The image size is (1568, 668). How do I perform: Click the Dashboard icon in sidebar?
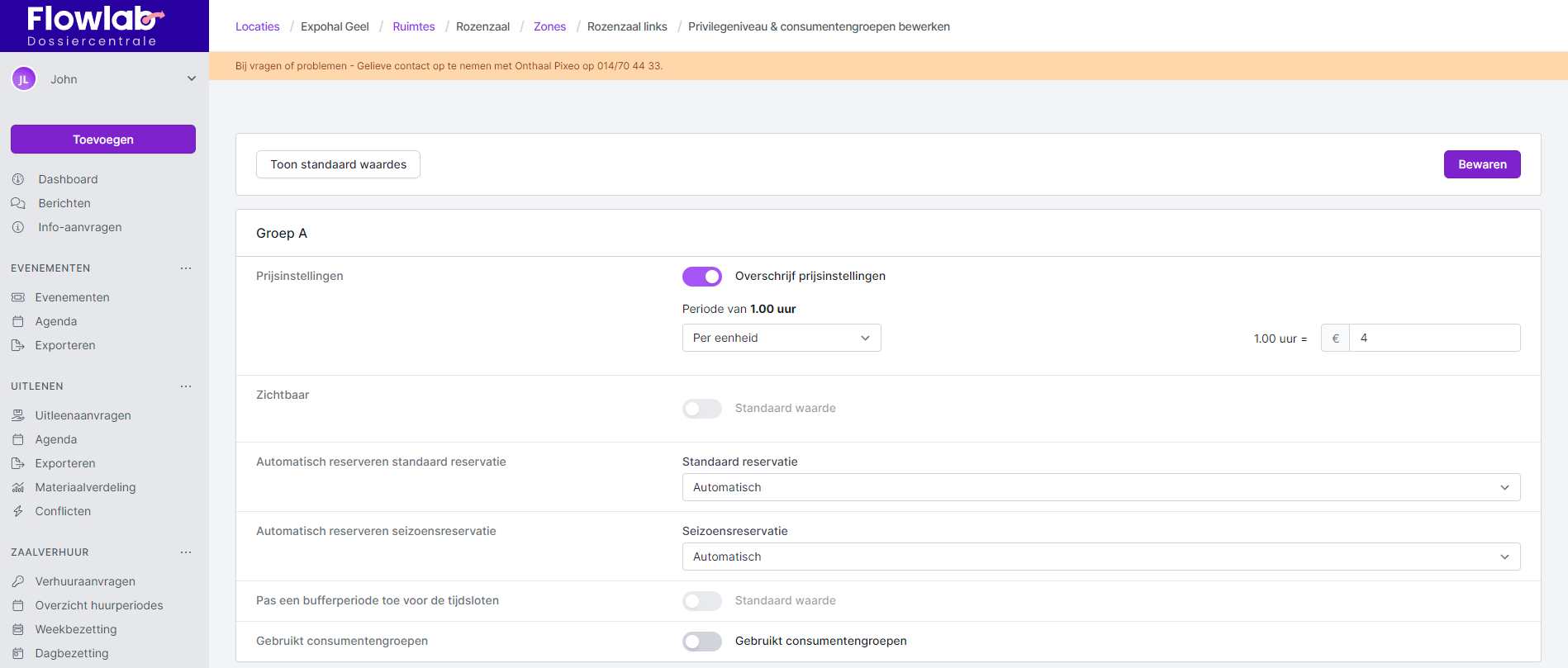(18, 179)
